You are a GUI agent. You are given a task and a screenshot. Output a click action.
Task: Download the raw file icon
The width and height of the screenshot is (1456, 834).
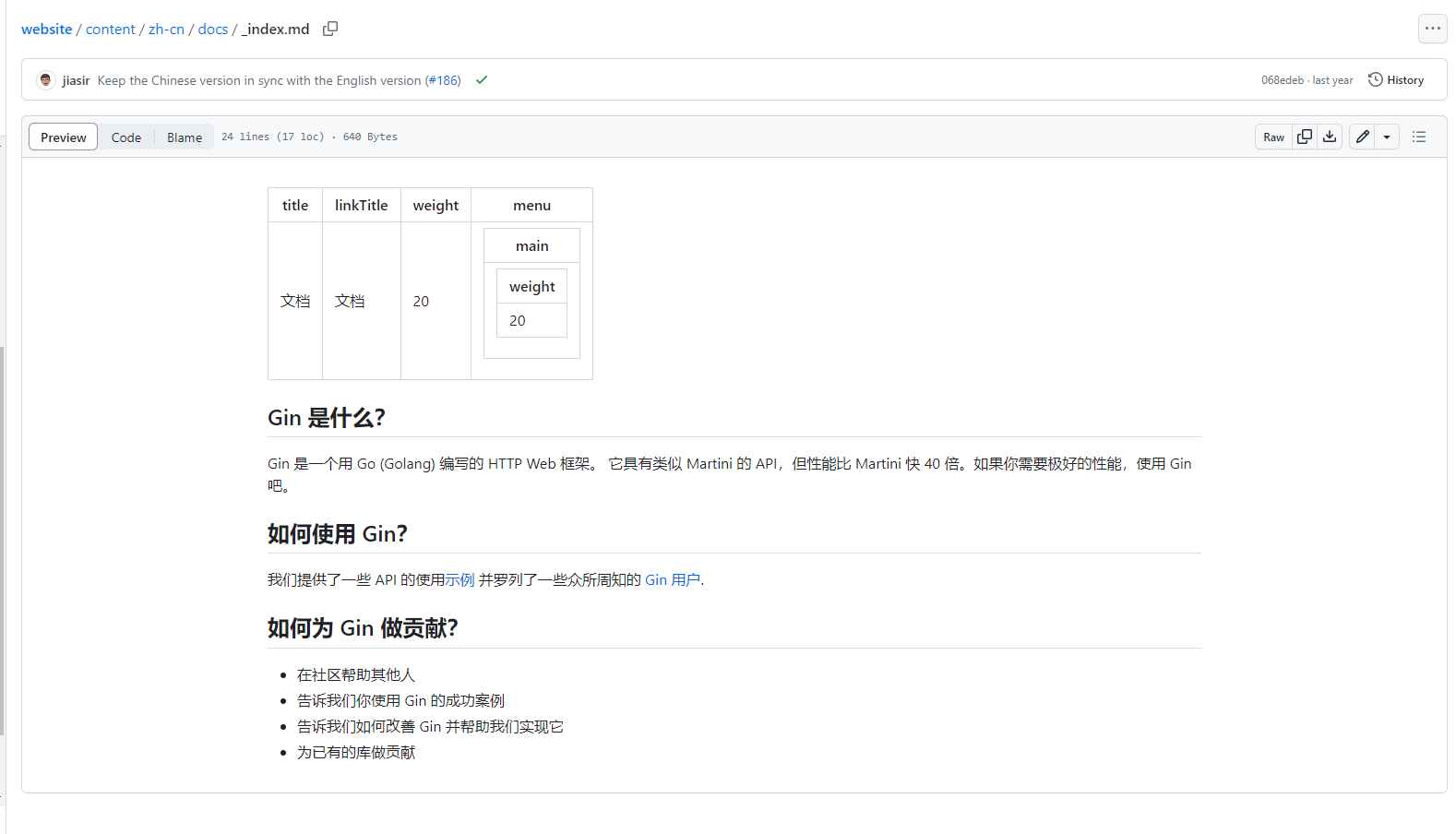[x=1330, y=137]
